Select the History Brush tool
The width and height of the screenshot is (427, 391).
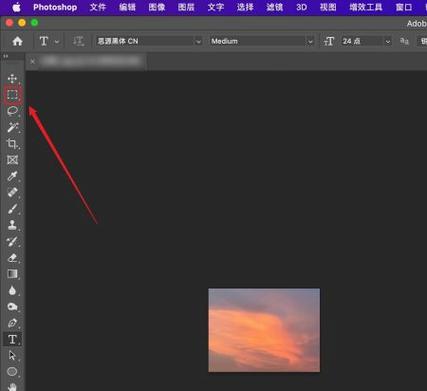click(x=12, y=241)
